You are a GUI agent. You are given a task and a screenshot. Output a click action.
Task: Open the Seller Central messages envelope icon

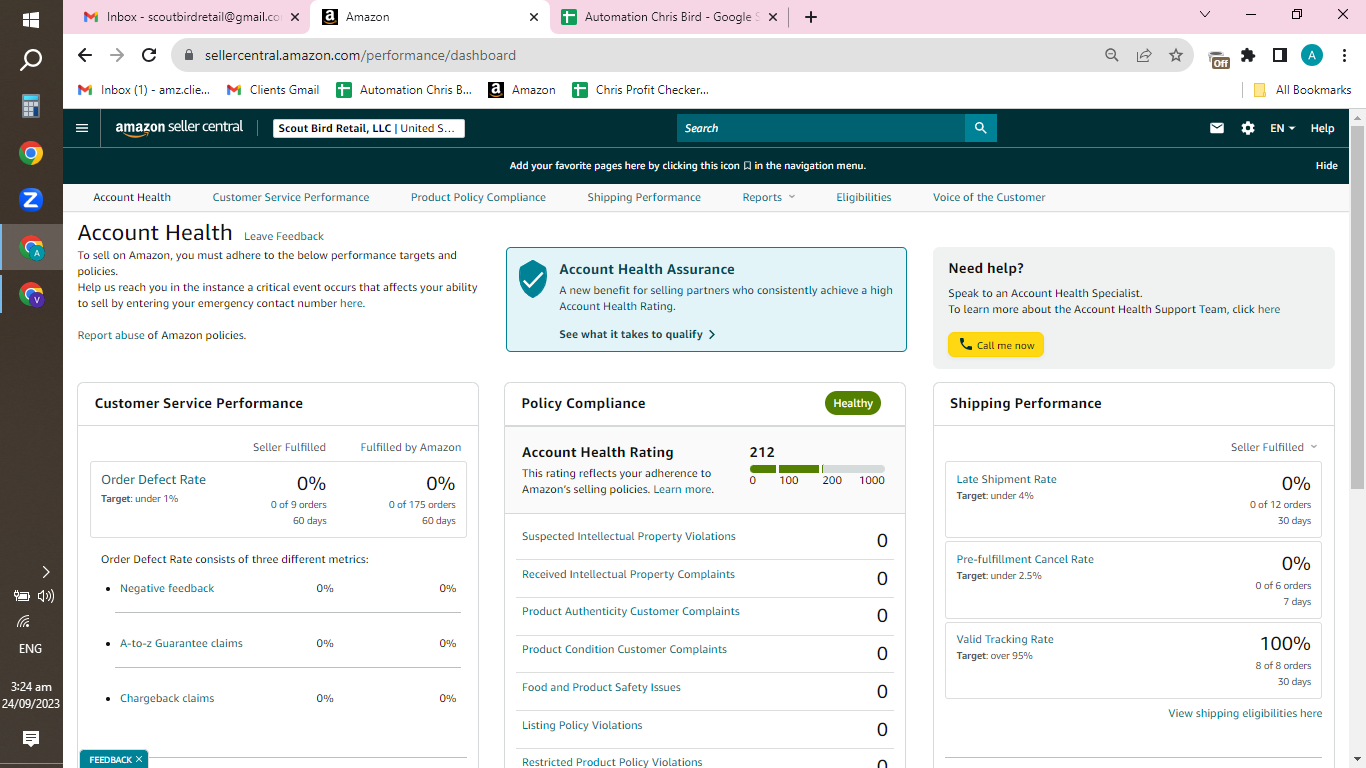[1217, 128]
